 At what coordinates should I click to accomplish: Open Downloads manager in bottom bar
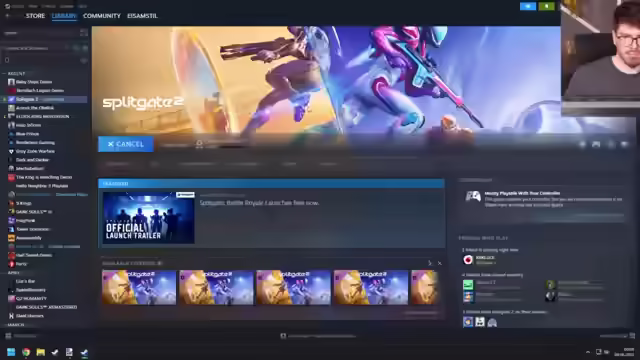pos(318,336)
